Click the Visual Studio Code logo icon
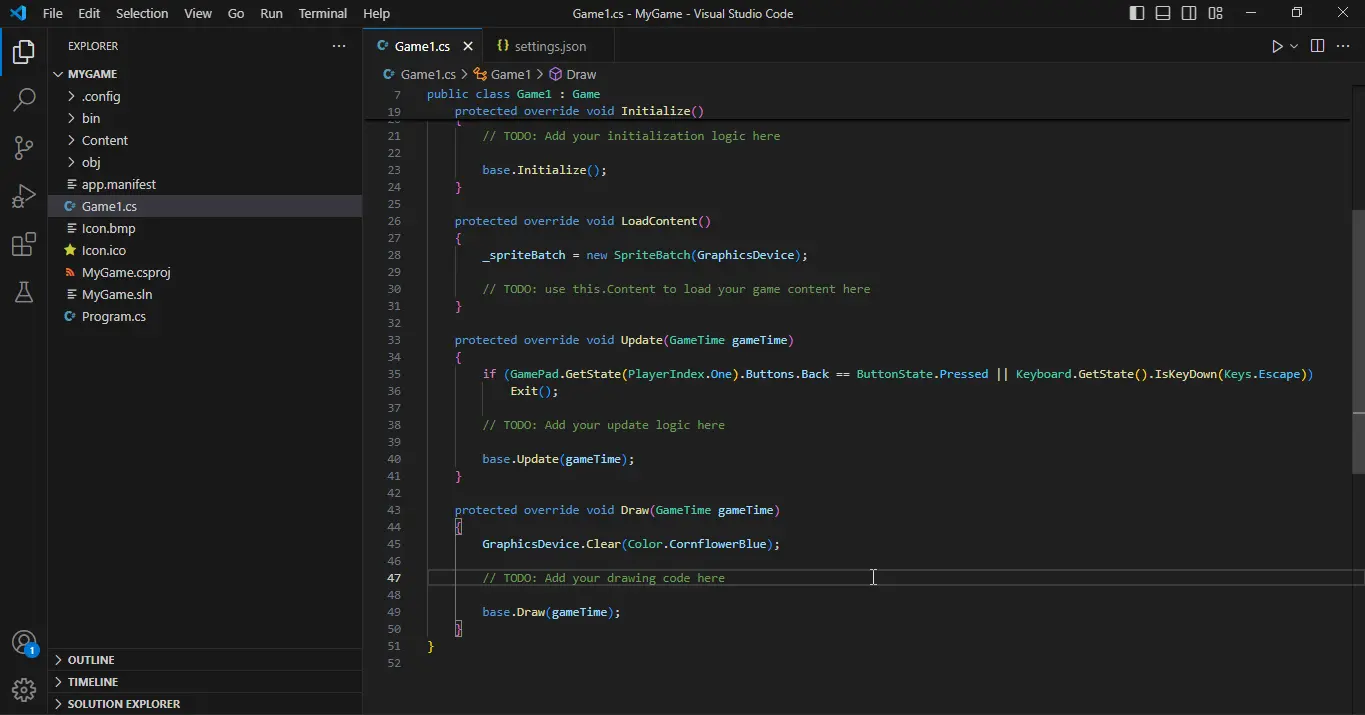This screenshot has width=1365, height=715. coord(18,13)
